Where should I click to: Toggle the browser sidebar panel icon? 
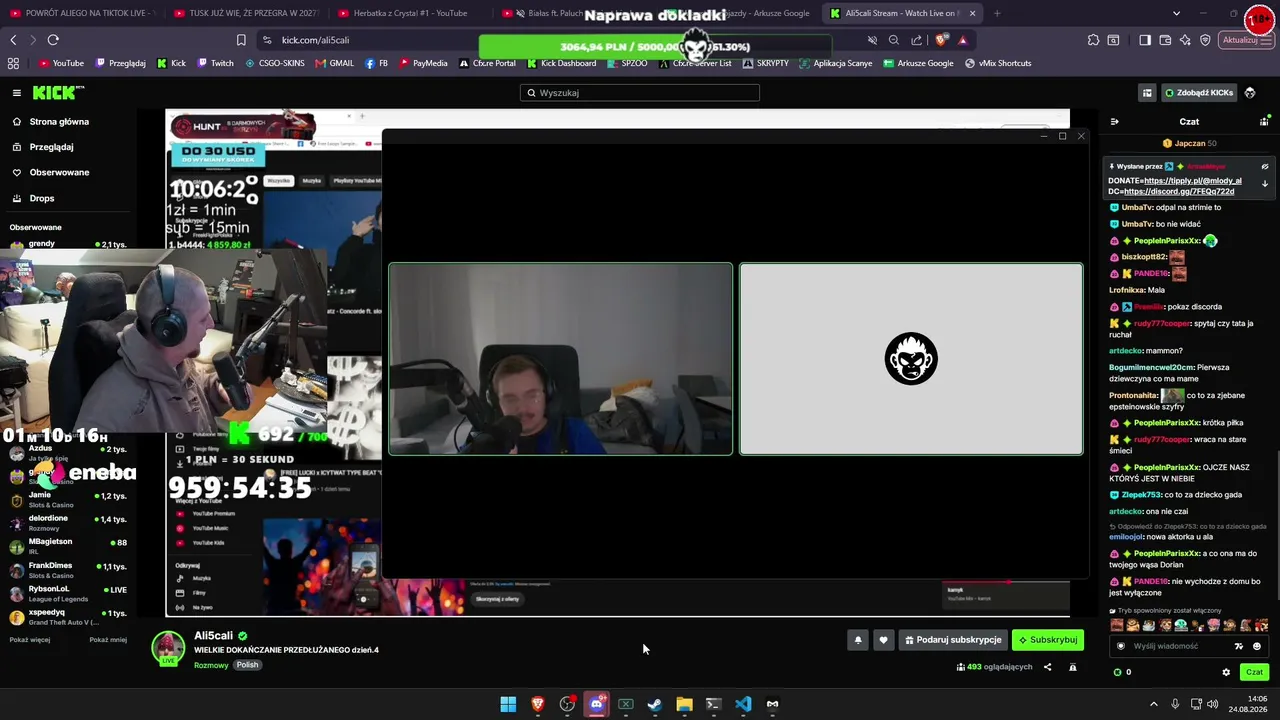point(1145,40)
